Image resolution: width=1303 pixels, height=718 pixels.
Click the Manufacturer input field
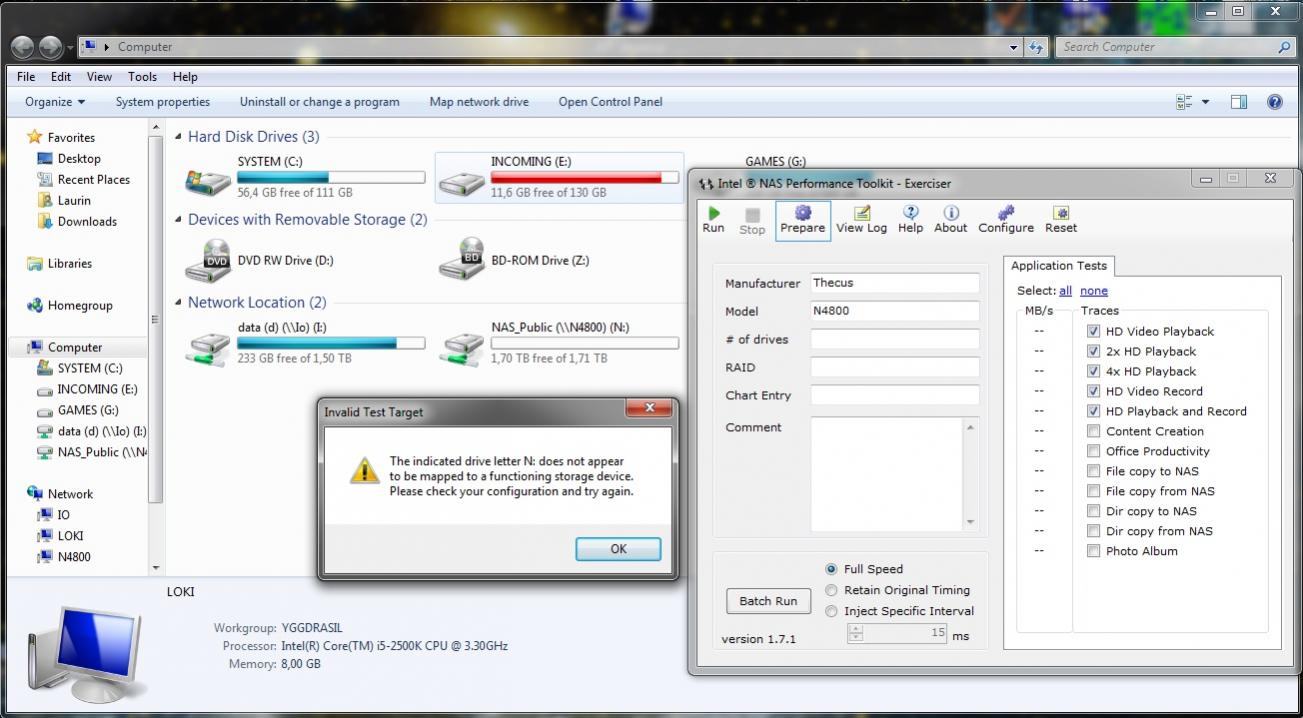[895, 283]
